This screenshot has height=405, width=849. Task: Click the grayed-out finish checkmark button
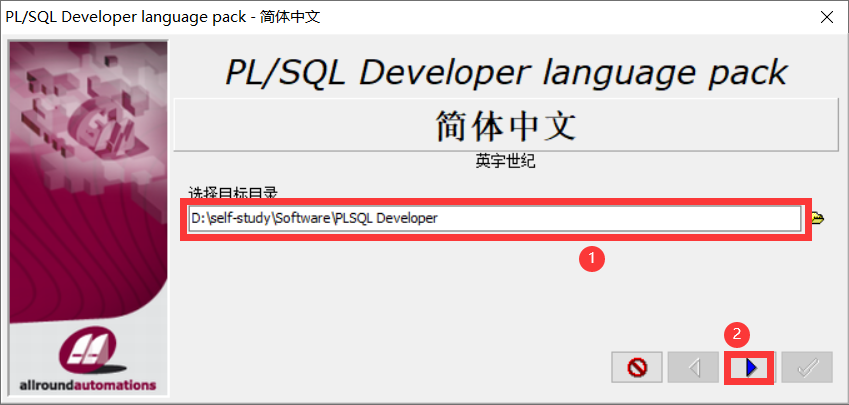pyautogui.click(x=807, y=368)
